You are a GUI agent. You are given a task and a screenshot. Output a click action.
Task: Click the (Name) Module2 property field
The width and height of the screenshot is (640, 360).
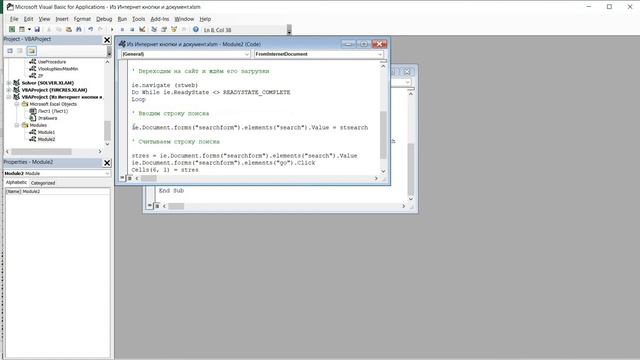click(57, 191)
